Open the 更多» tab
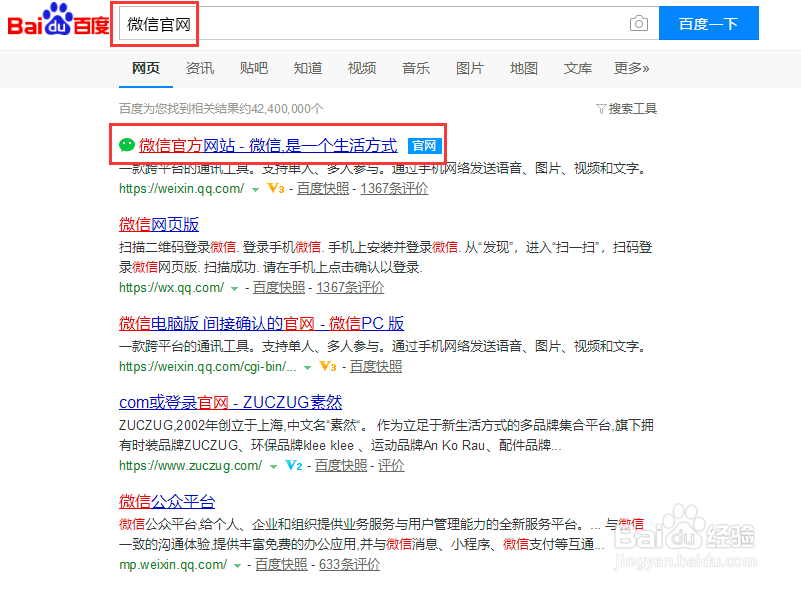 (631, 68)
